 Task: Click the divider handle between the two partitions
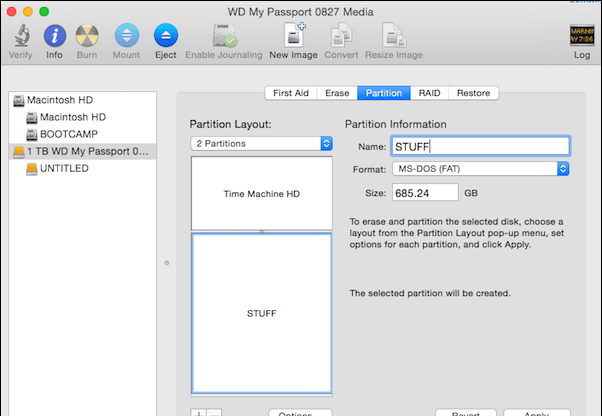(262, 231)
